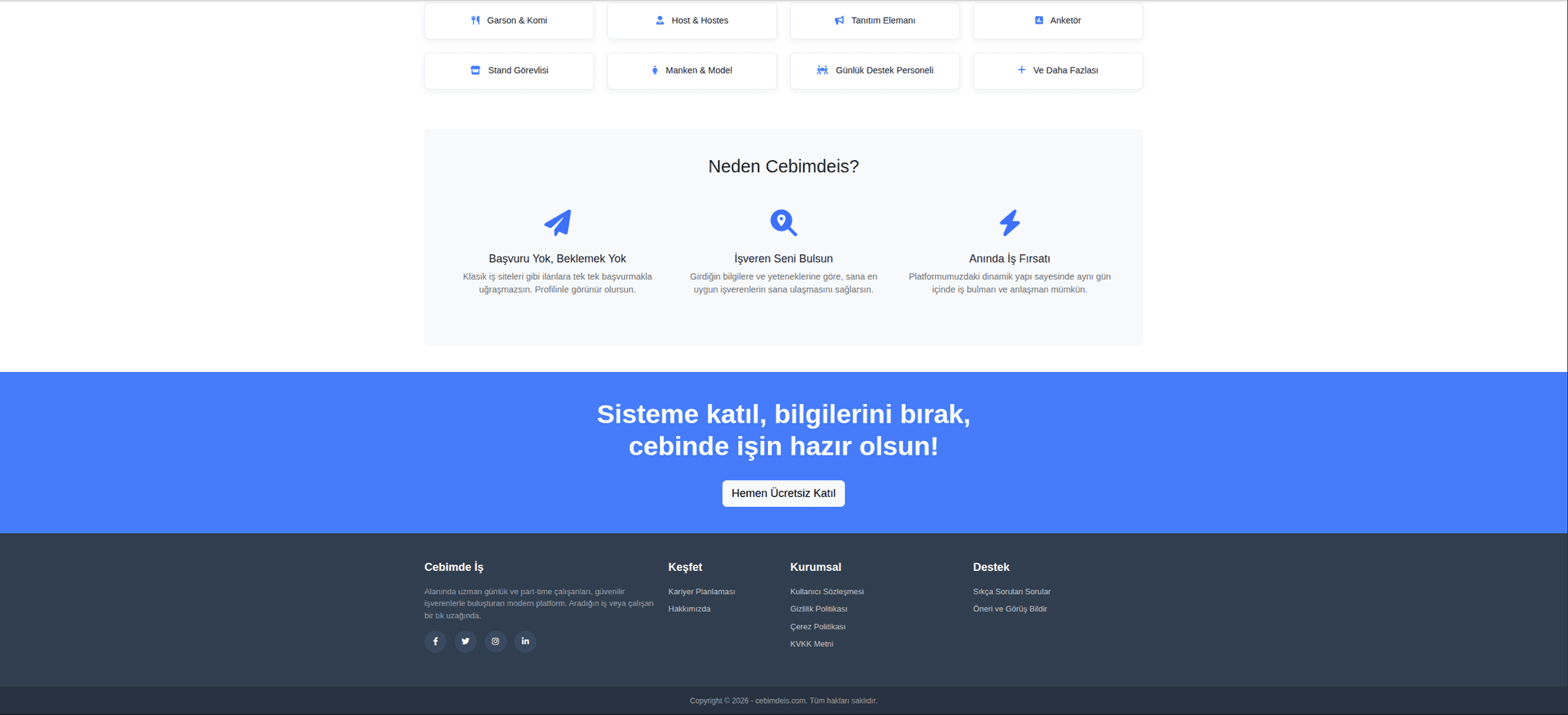The image size is (1568, 715).
Task: Click the Başvuru Yok, Beklemek Yok title
Action: [x=557, y=259]
